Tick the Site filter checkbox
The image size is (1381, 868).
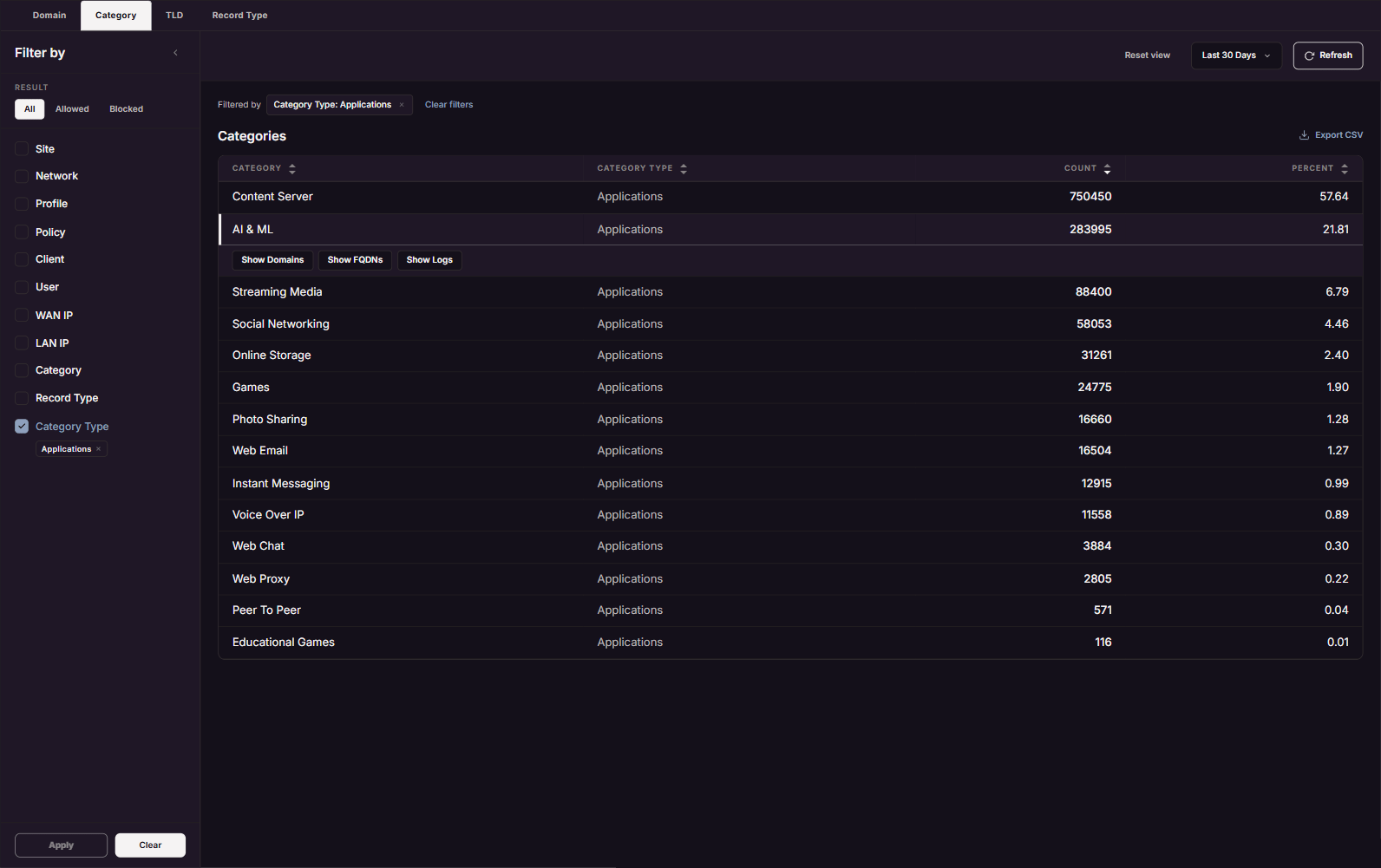click(x=22, y=149)
